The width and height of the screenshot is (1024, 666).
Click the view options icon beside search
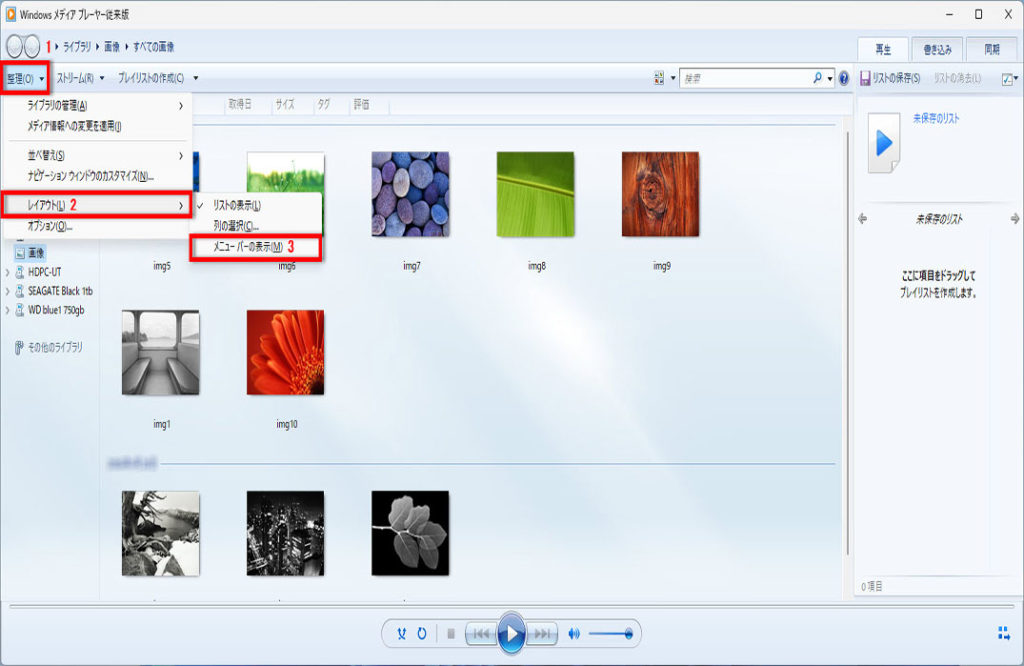click(659, 78)
